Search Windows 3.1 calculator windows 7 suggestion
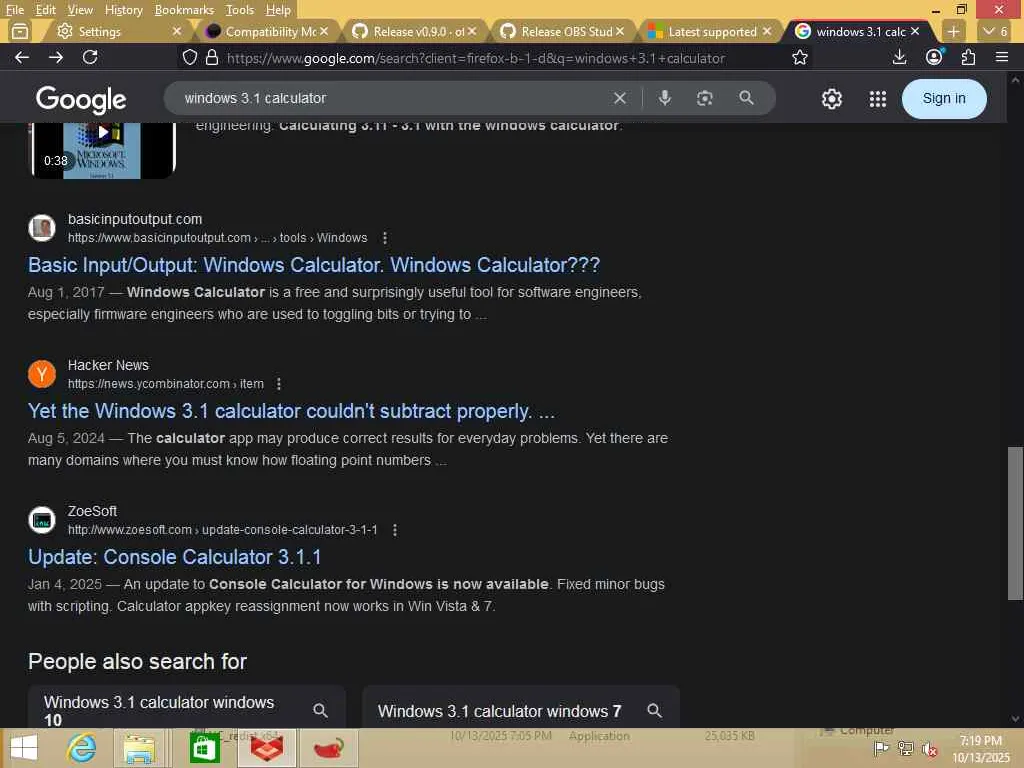This screenshot has height=768, width=1024. 520,709
